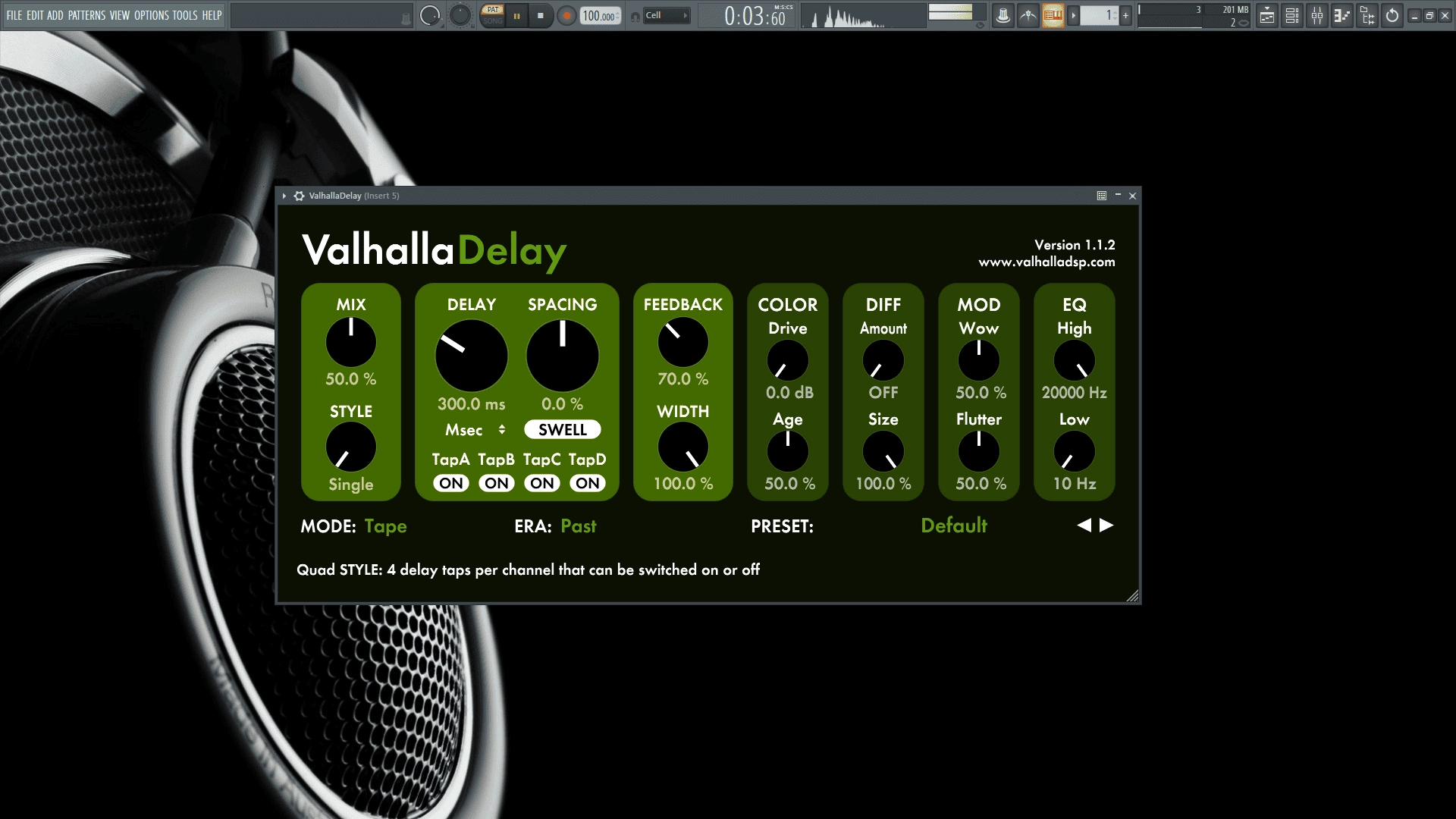Viewport: 1456px width, 819px height.
Task: Click the SPACING knob
Action: pos(563,356)
